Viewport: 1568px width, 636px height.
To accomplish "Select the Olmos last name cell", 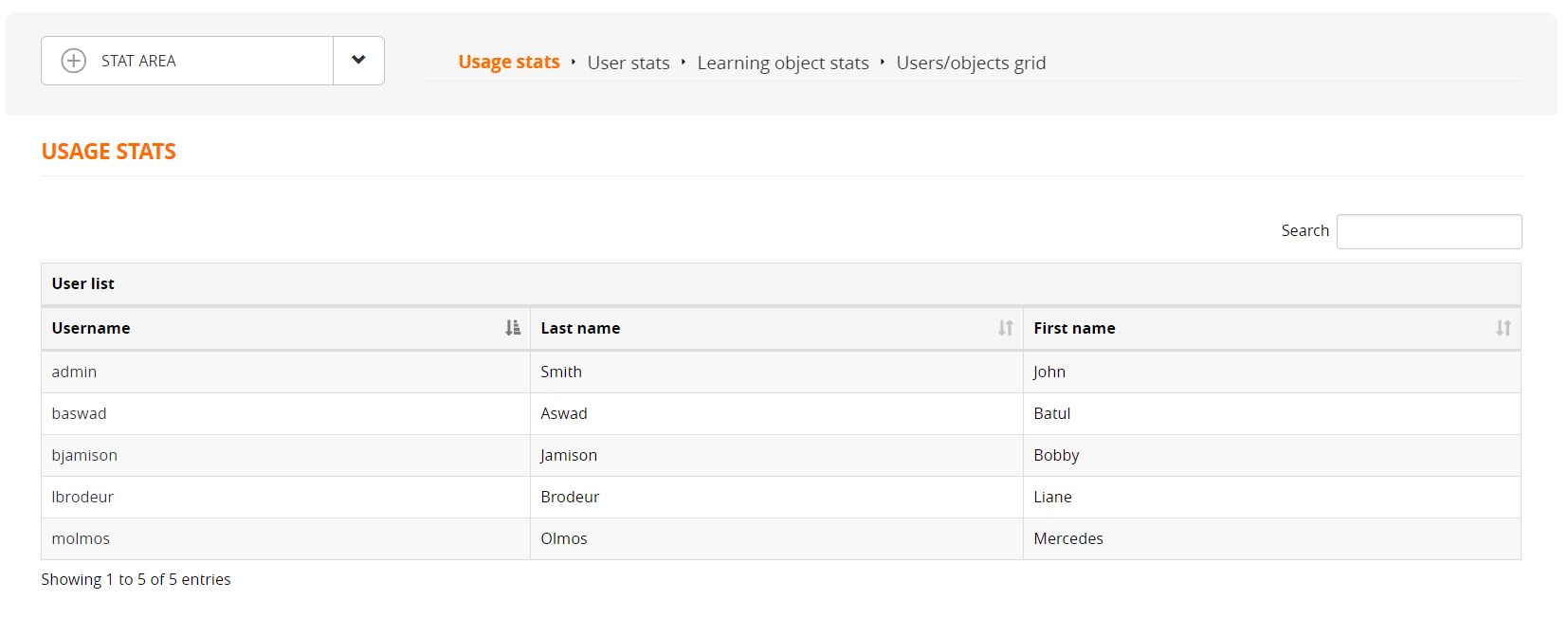I will [x=776, y=538].
